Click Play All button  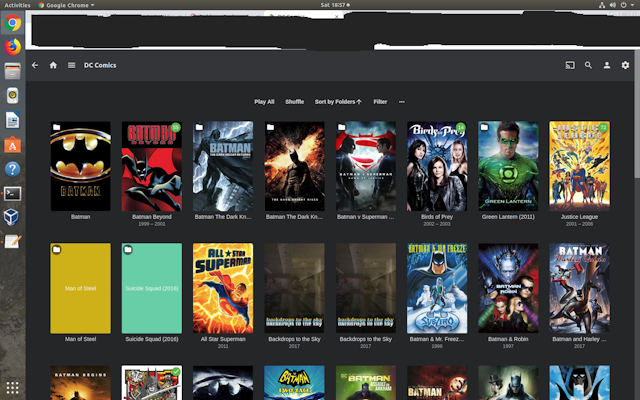coord(264,102)
